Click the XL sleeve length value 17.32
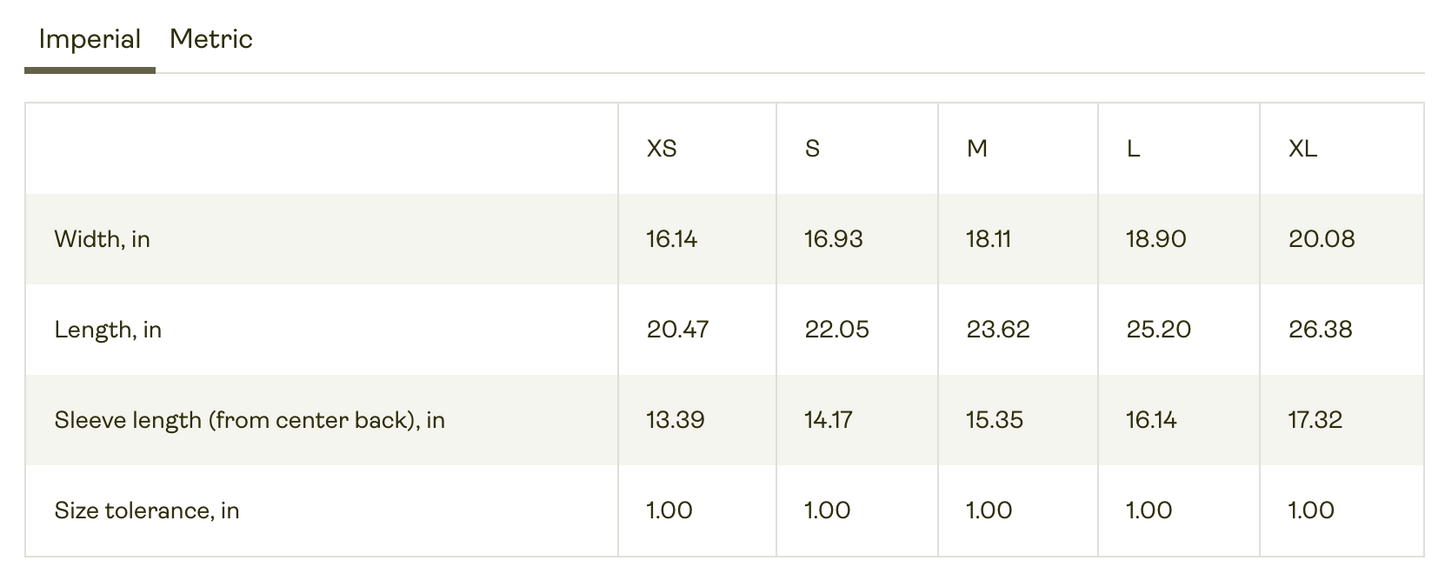 (x=1315, y=420)
